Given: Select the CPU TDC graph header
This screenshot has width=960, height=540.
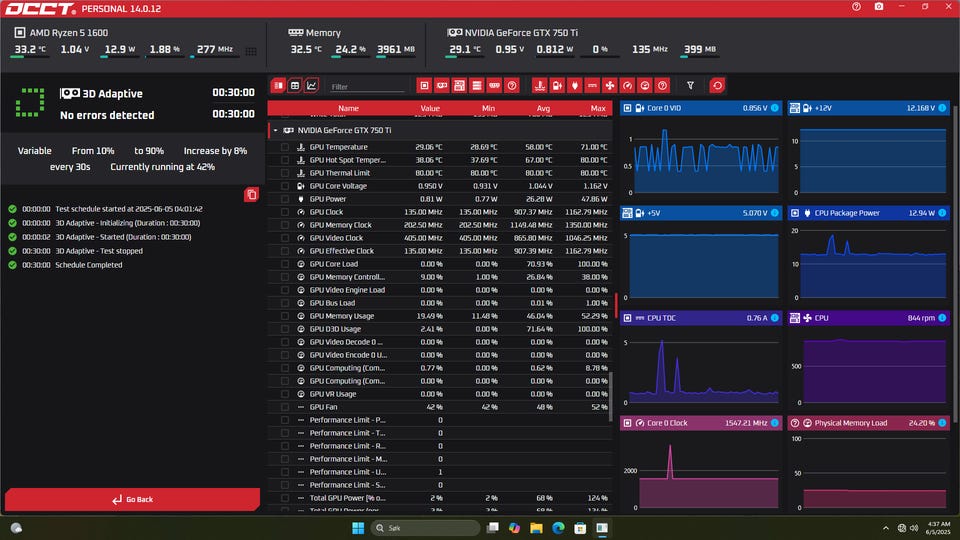Looking at the screenshot, I should [x=701, y=318].
